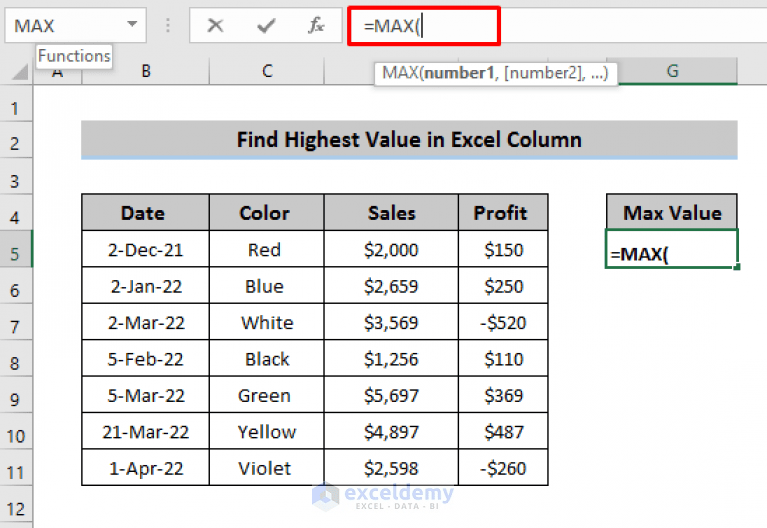This screenshot has width=767, height=528.
Task: Click [number2] argument in the formula tooltip
Action: pyautogui.click(x=544, y=73)
